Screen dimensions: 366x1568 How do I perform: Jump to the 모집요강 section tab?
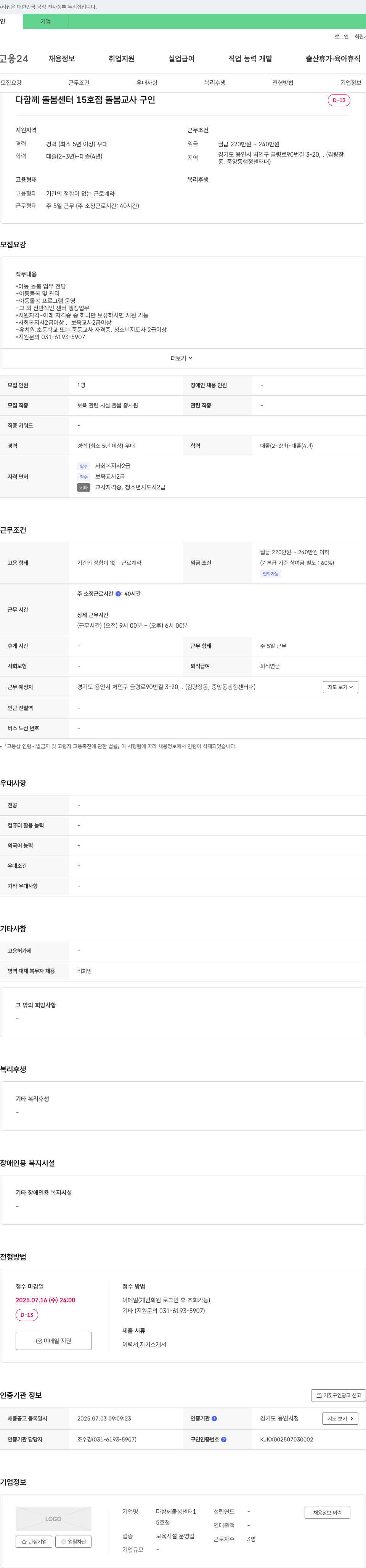11,83
